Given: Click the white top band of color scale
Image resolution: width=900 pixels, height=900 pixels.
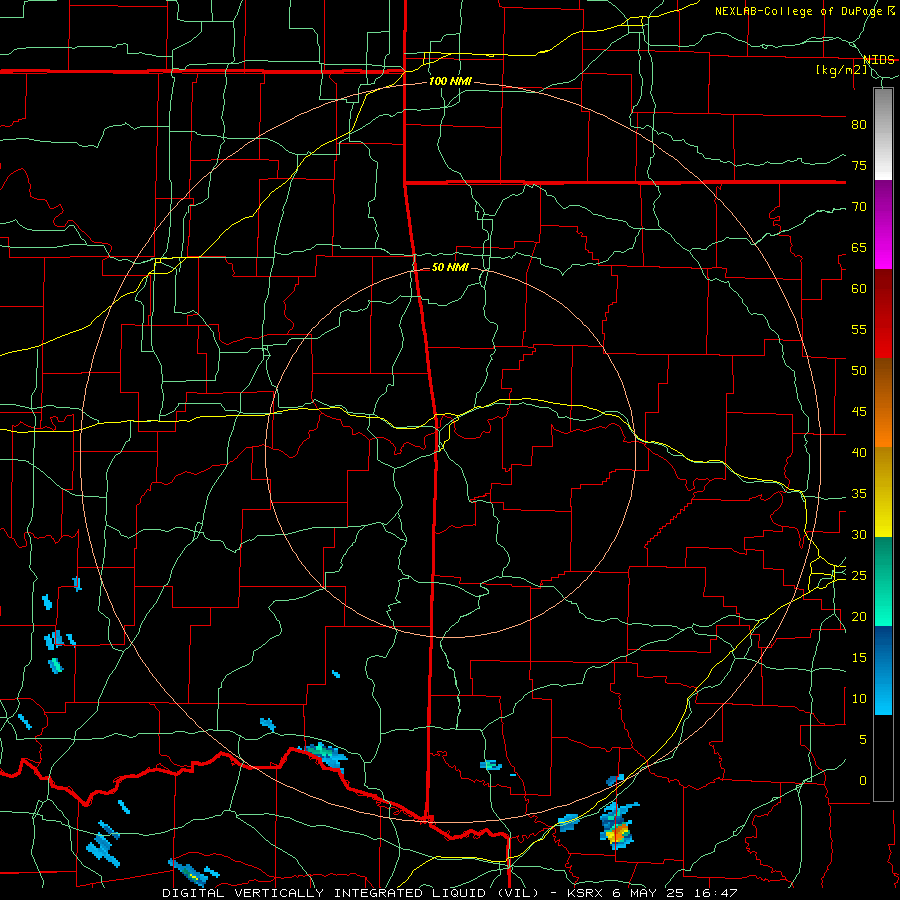Looking at the screenshot, I should 883,135.
